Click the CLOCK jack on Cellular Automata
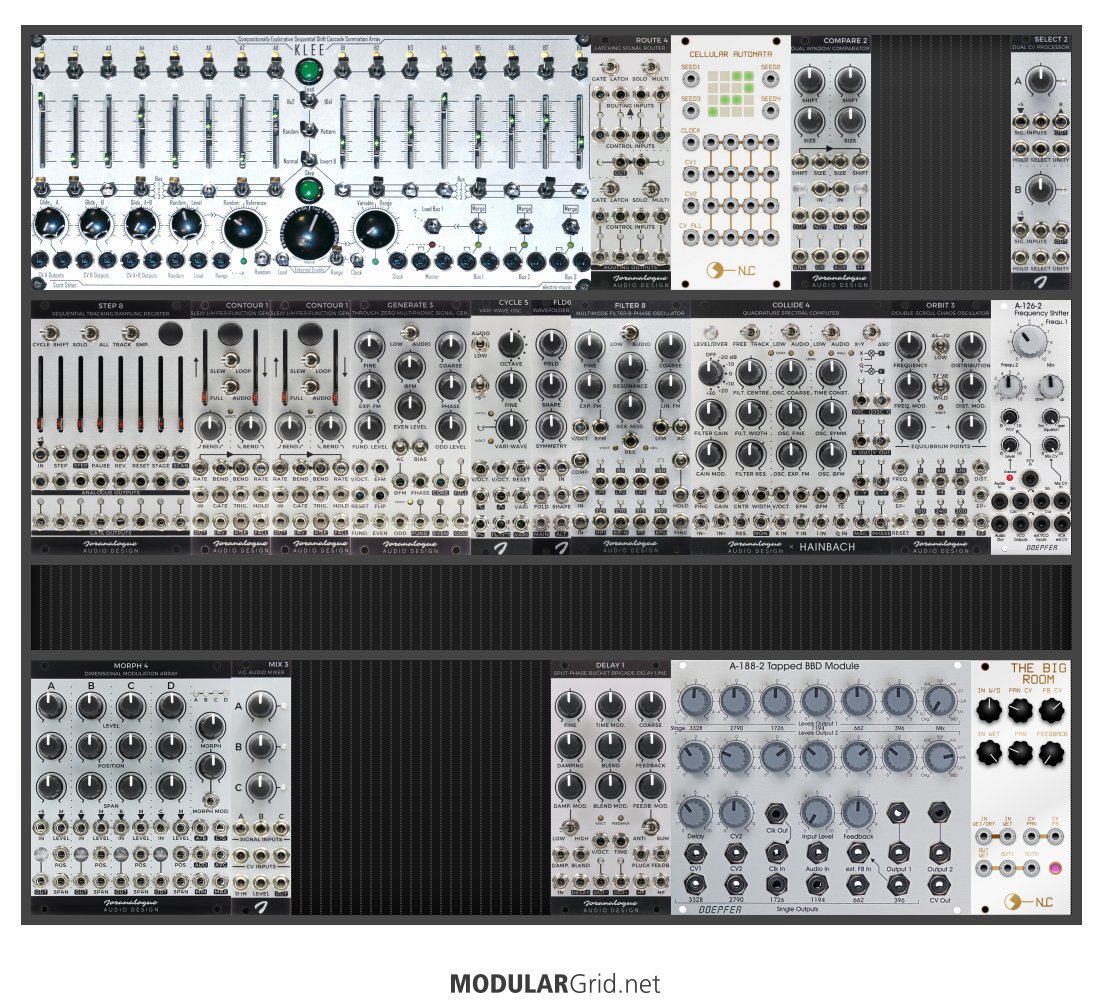Viewport: 1112px width, 1005px height. click(690, 143)
